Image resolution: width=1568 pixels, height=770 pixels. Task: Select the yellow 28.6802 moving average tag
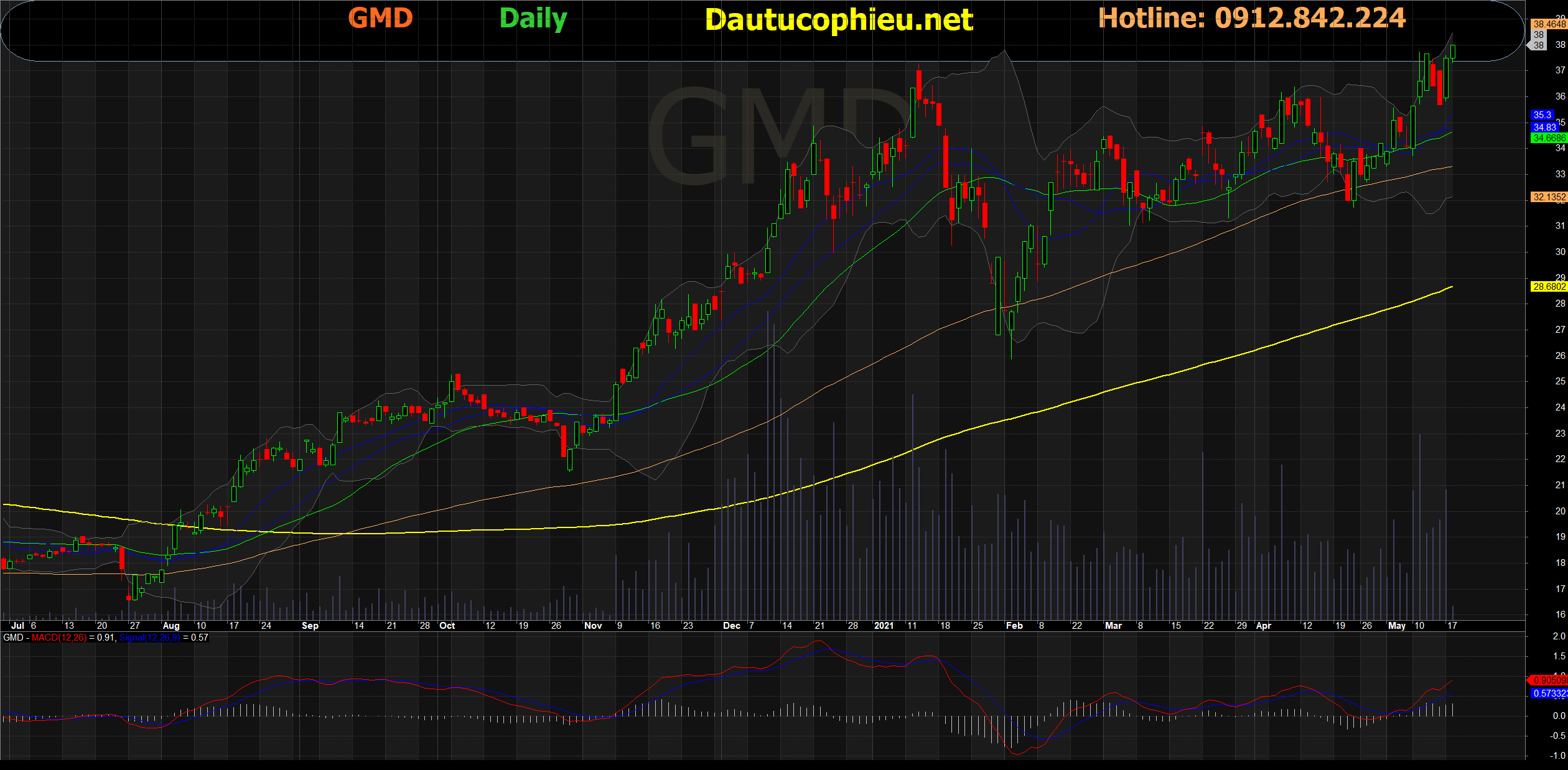(1549, 287)
